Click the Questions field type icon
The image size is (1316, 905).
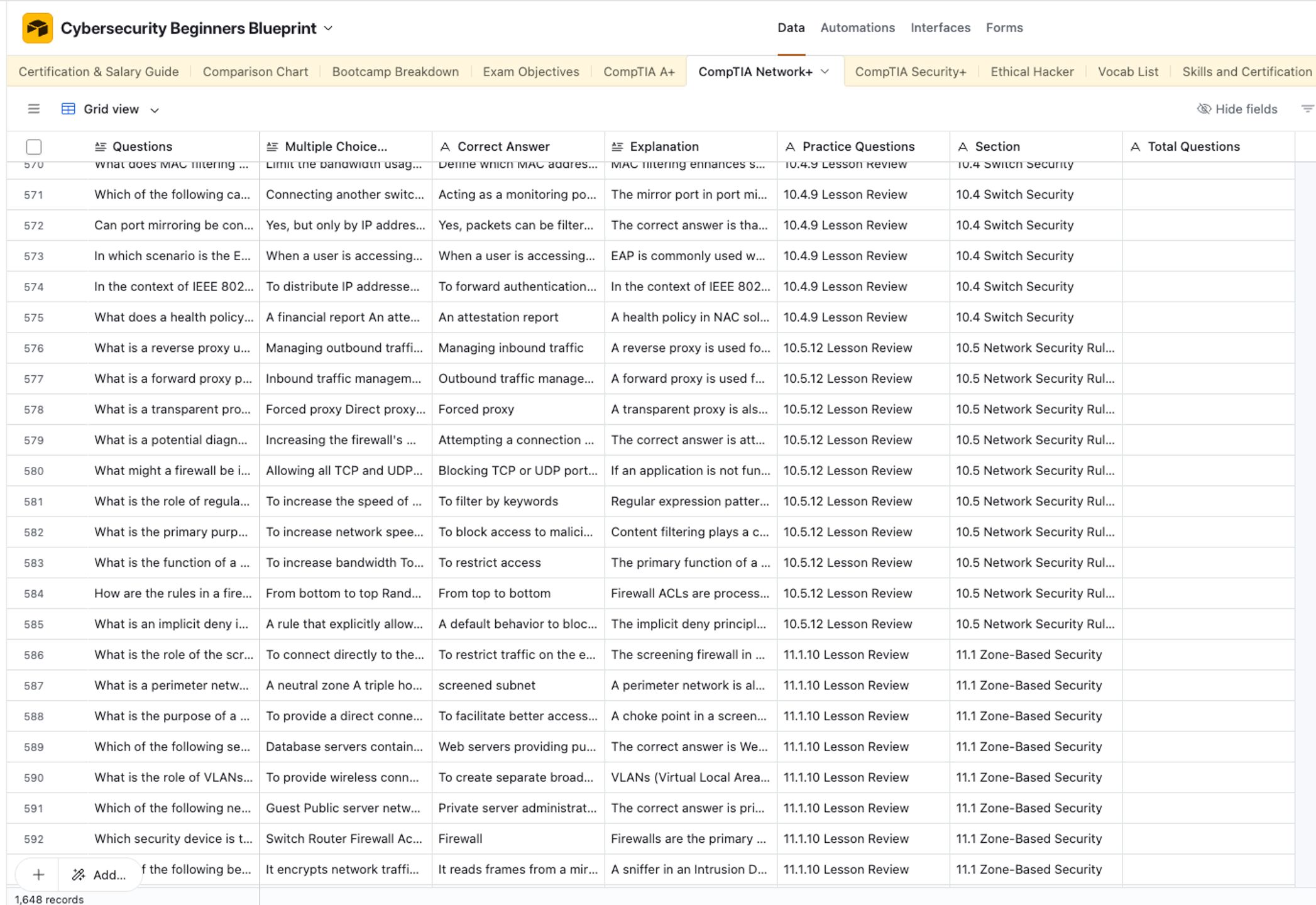[x=101, y=146]
